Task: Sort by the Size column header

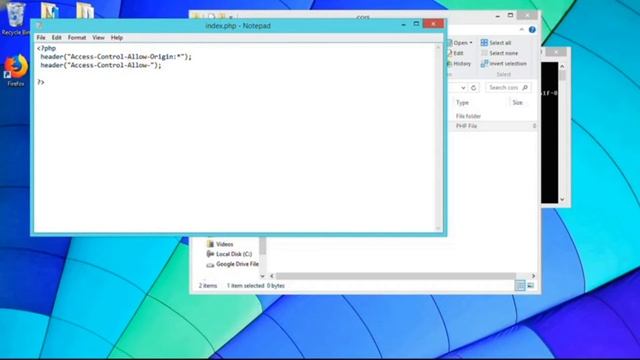Action: tap(518, 103)
